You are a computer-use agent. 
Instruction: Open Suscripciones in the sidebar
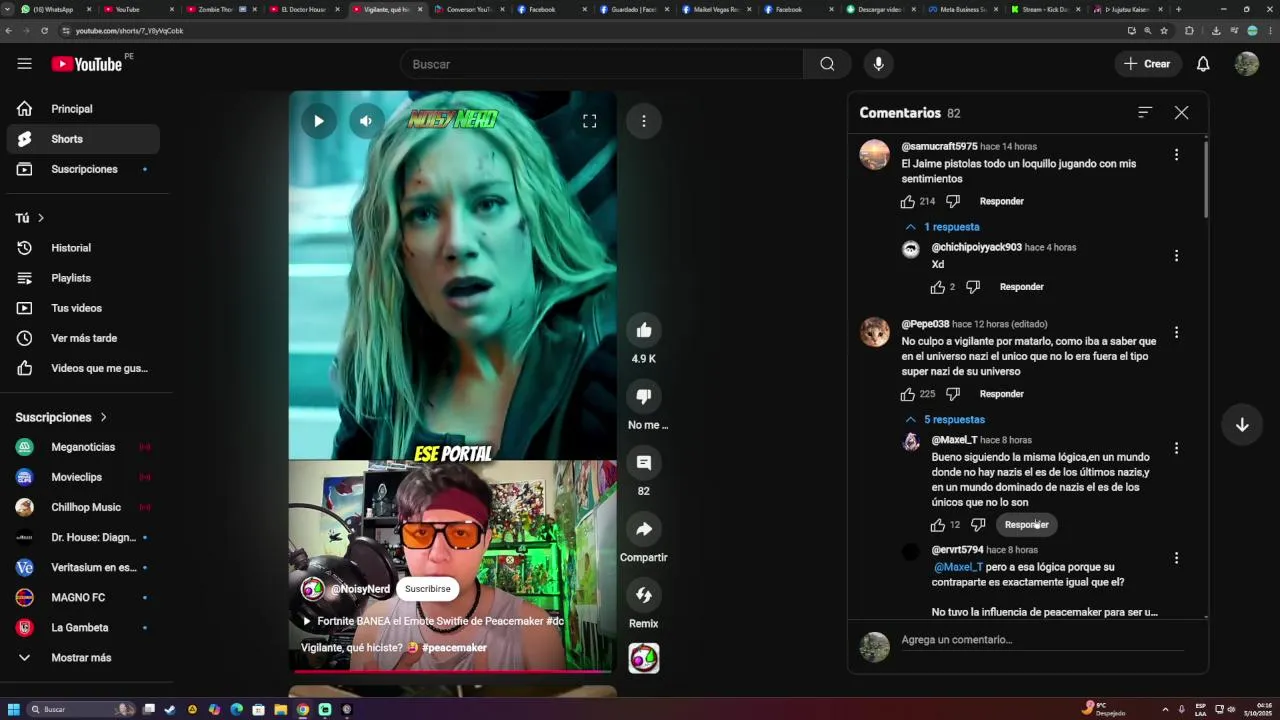pyautogui.click(x=83, y=169)
